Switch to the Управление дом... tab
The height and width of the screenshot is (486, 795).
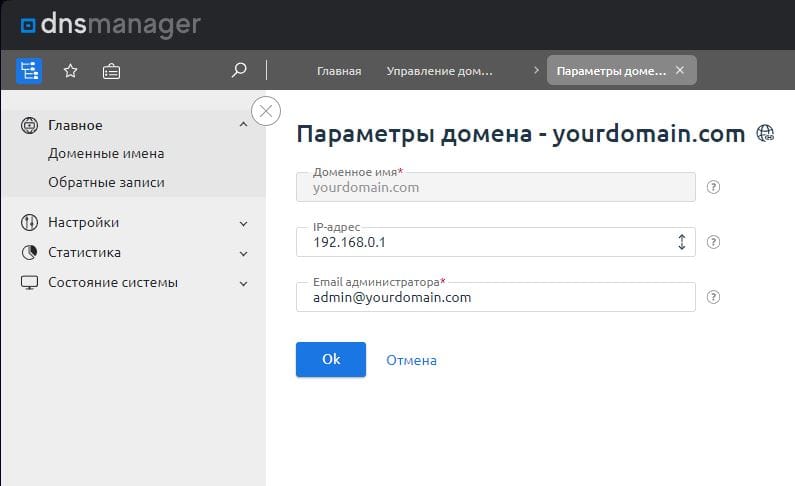[x=440, y=71]
